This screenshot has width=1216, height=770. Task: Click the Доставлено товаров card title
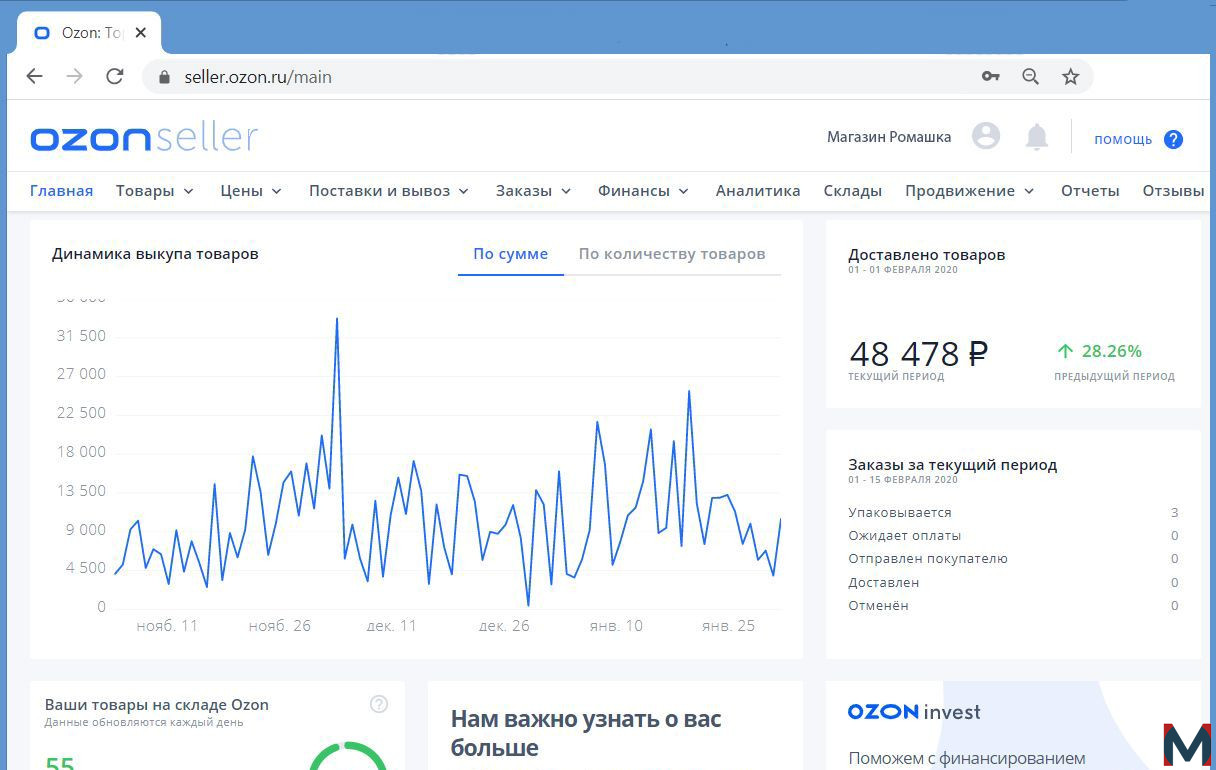click(x=927, y=255)
